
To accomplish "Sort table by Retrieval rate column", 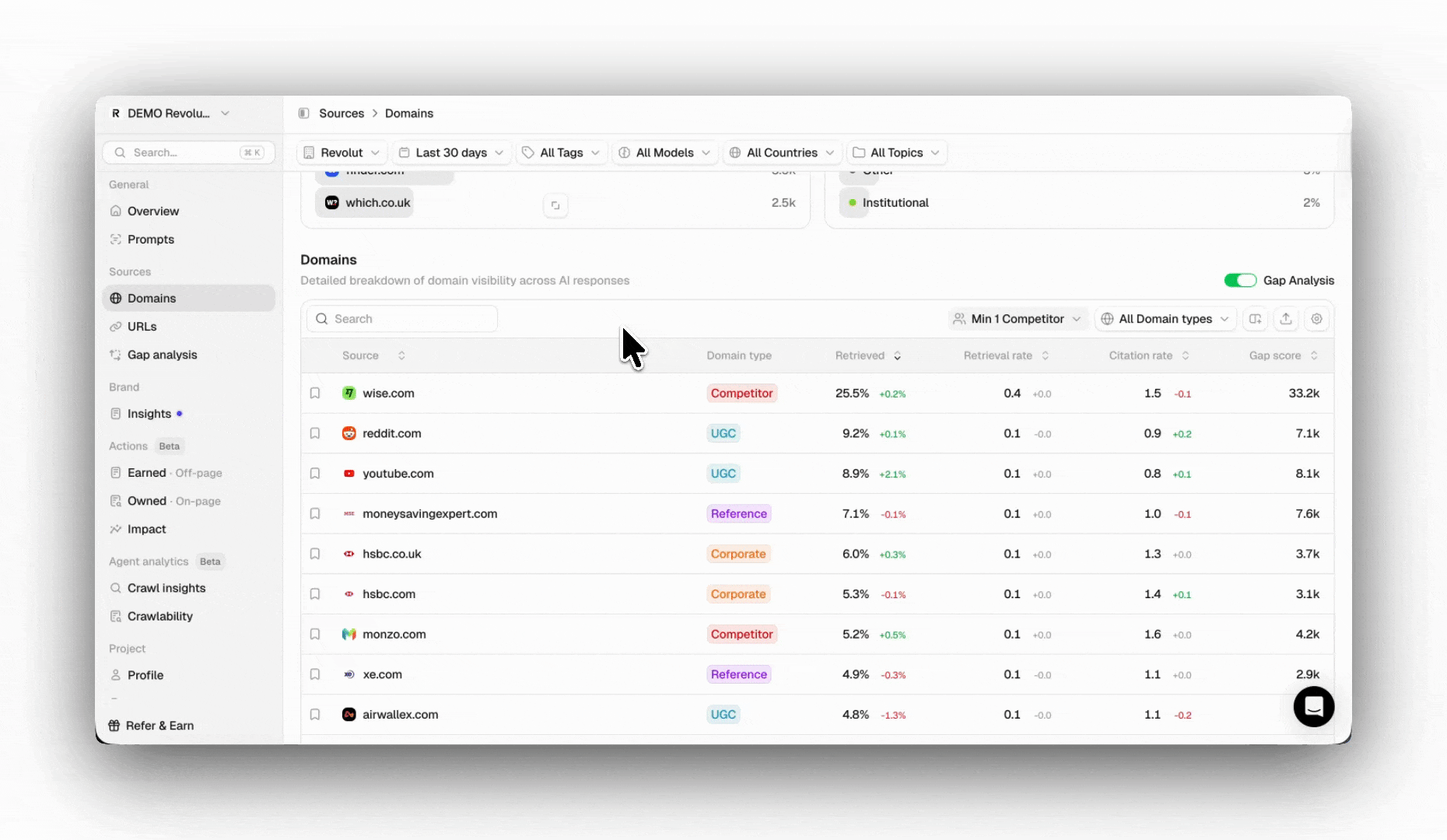I will pos(1007,355).
